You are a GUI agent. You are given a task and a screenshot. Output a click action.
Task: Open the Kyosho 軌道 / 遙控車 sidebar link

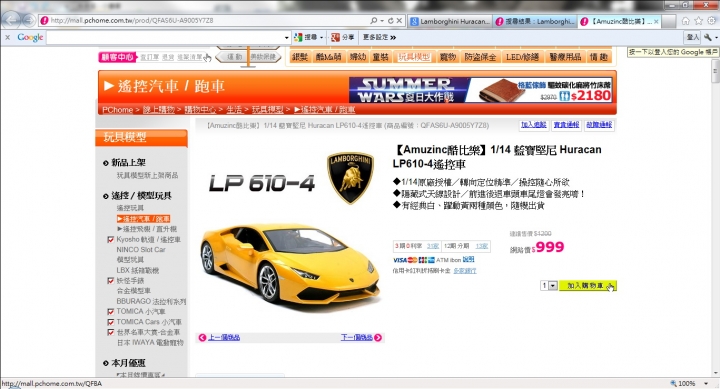click(148, 240)
